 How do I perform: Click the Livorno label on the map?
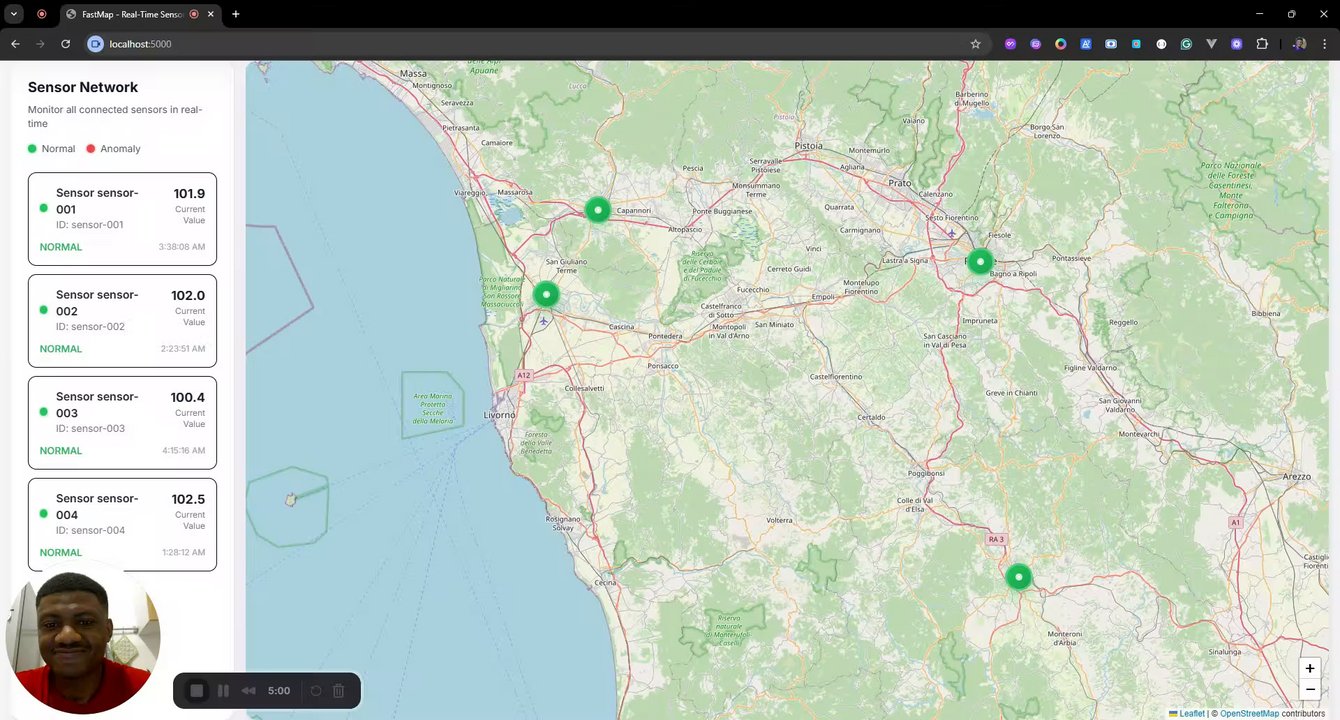[x=499, y=415]
